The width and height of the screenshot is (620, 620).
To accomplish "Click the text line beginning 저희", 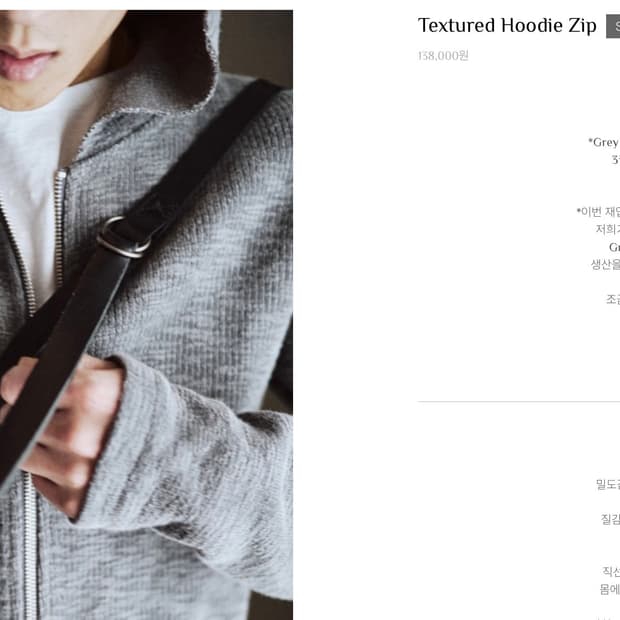I will (x=608, y=229).
